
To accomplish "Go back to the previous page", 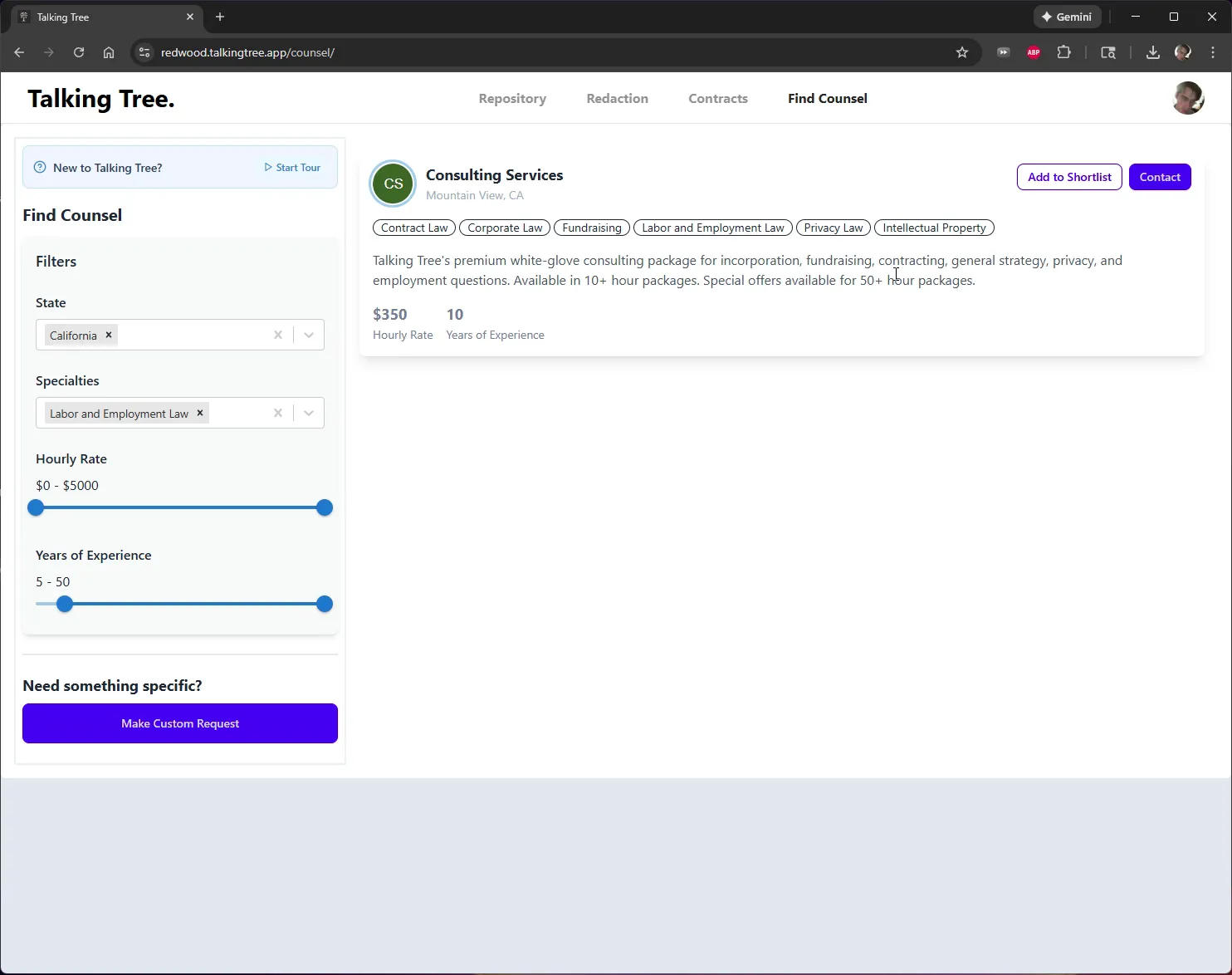I will 19,52.
